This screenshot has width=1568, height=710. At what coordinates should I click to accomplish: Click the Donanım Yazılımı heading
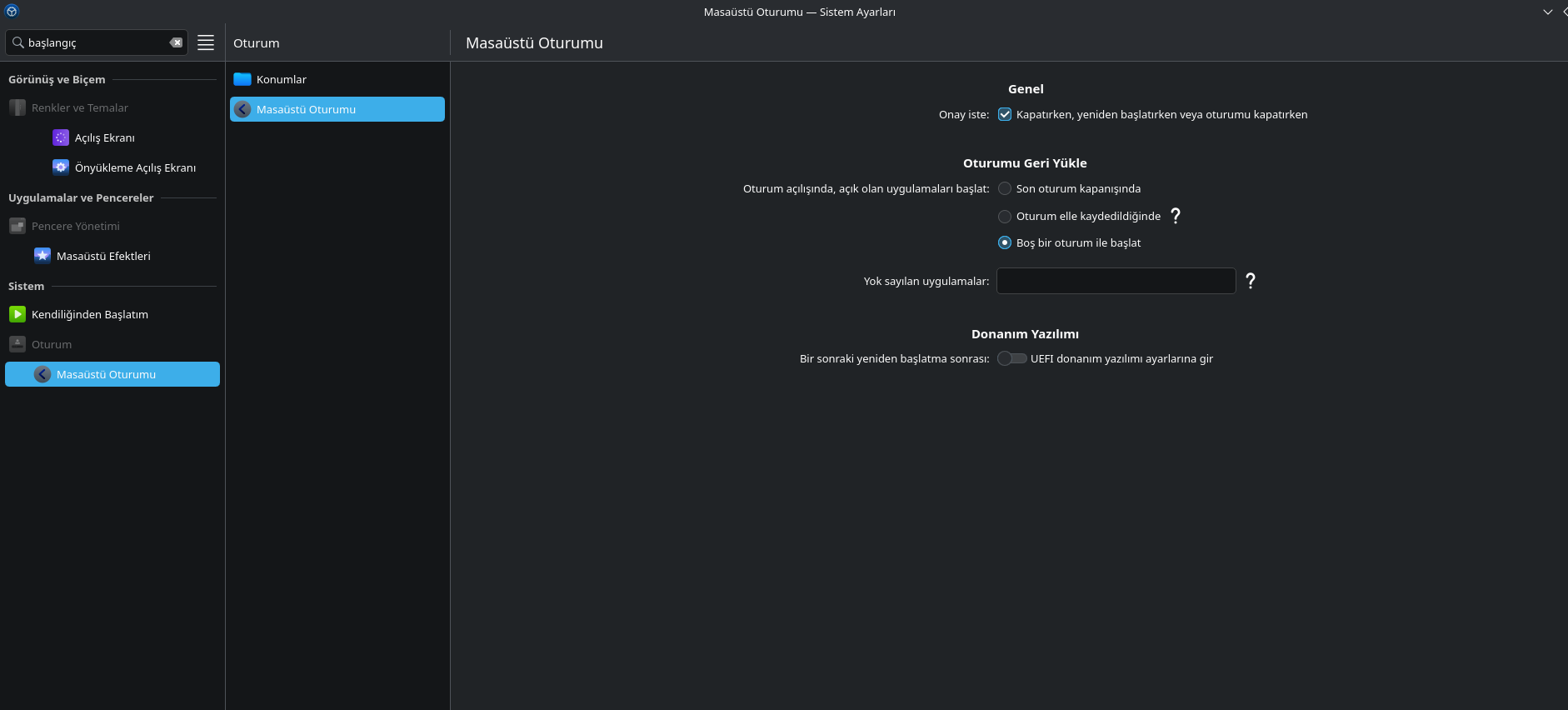pyautogui.click(x=1025, y=334)
